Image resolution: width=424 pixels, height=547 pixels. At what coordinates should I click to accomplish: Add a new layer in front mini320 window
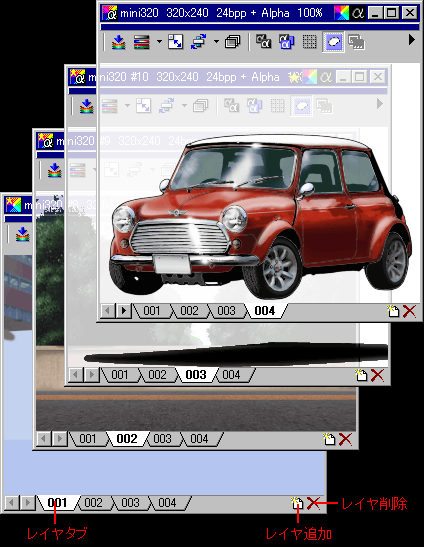coord(393,310)
